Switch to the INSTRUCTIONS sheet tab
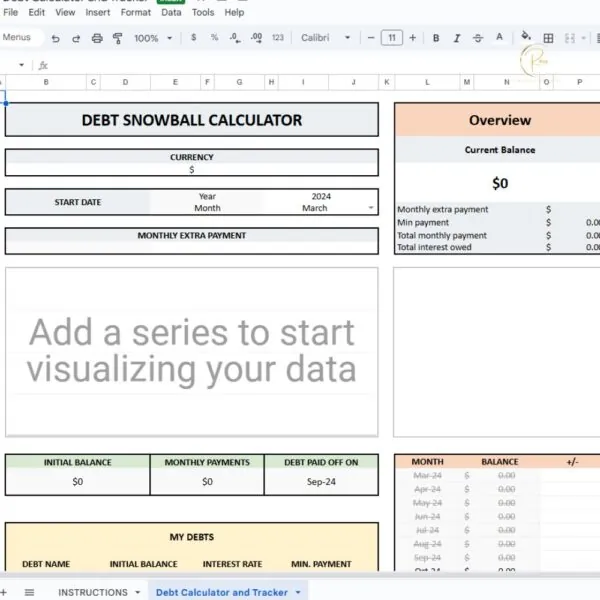 pos(93,592)
